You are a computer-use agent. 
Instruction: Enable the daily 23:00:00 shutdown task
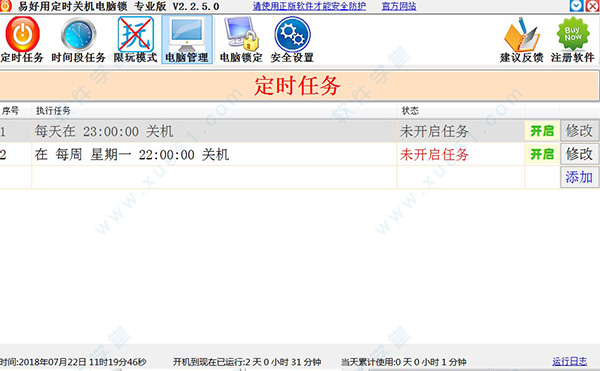[x=542, y=131]
